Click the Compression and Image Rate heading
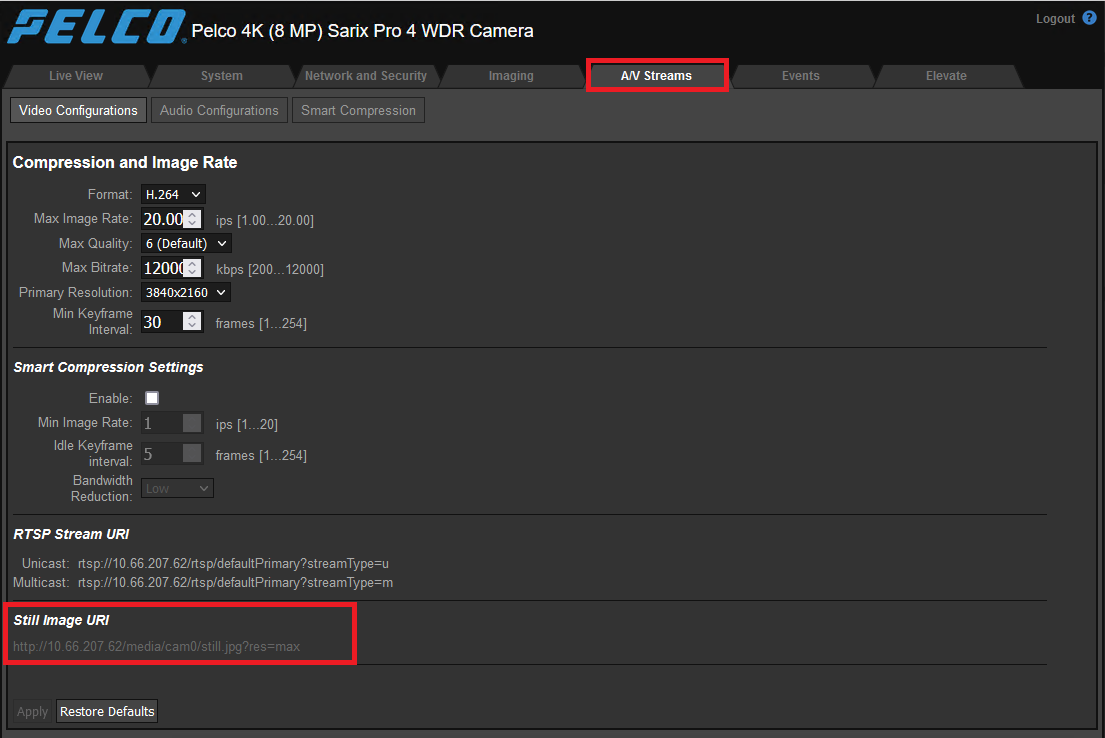Viewport: 1105px width, 738px height. point(125,163)
